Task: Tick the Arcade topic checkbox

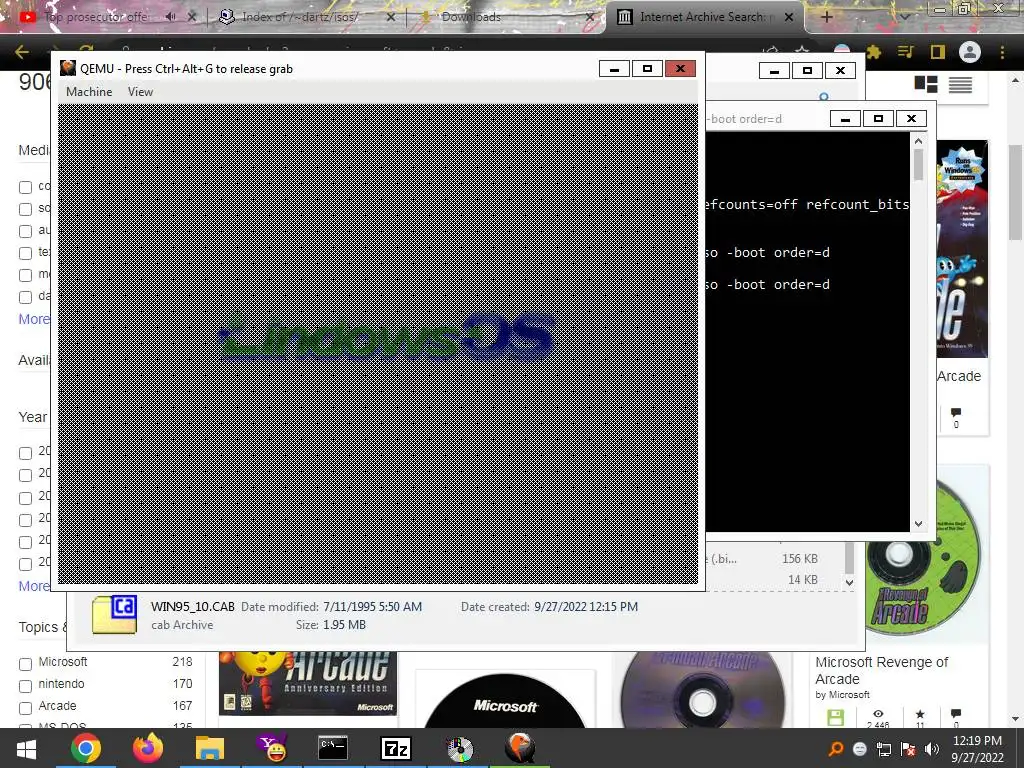Action: (25, 709)
